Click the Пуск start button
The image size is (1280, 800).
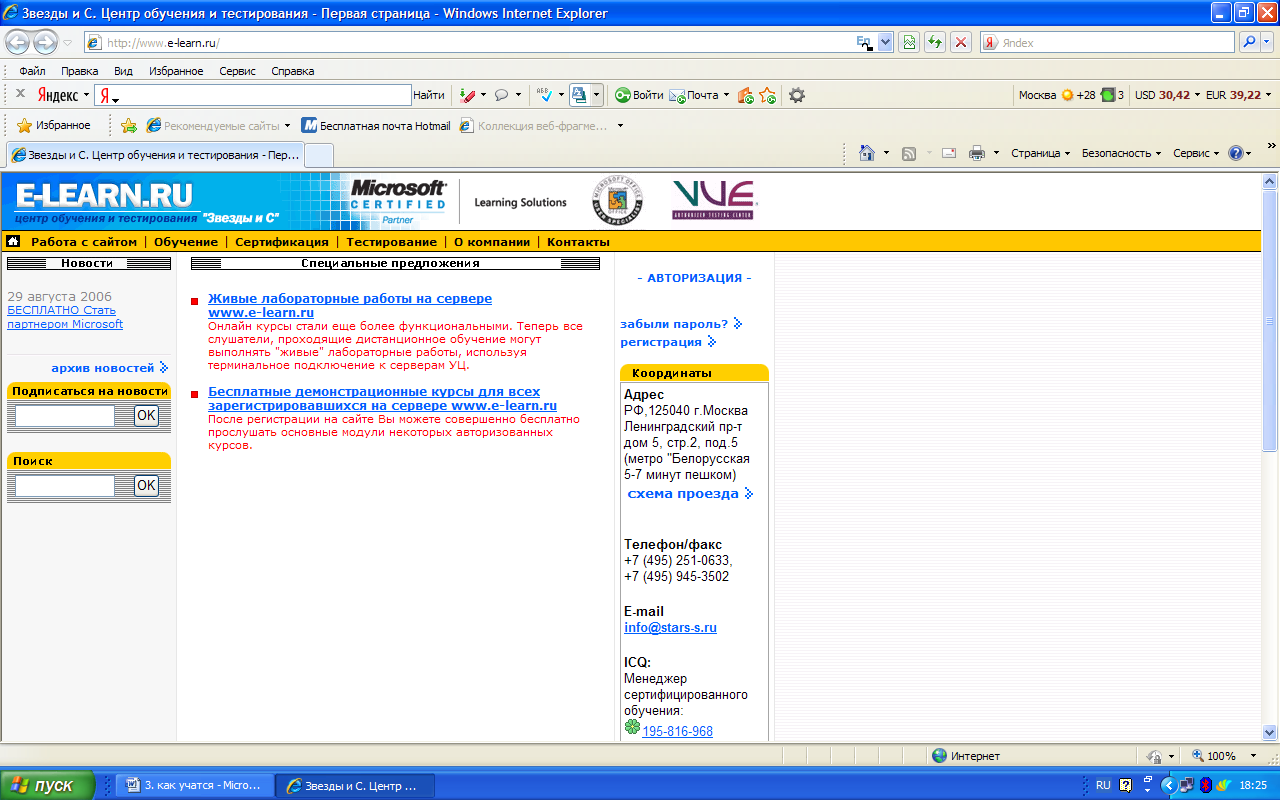(x=47, y=785)
